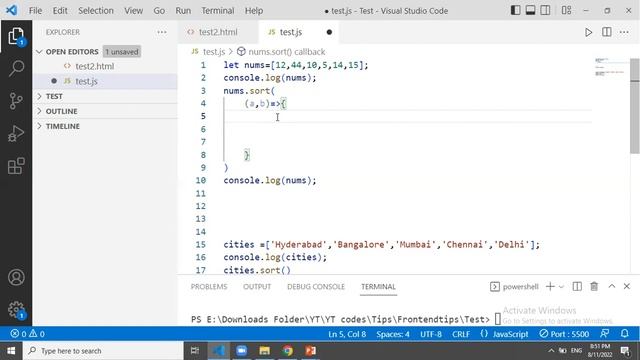Open the Help menu
Image resolution: width=640 pixels, height=360 pixels.
click(x=253, y=11)
